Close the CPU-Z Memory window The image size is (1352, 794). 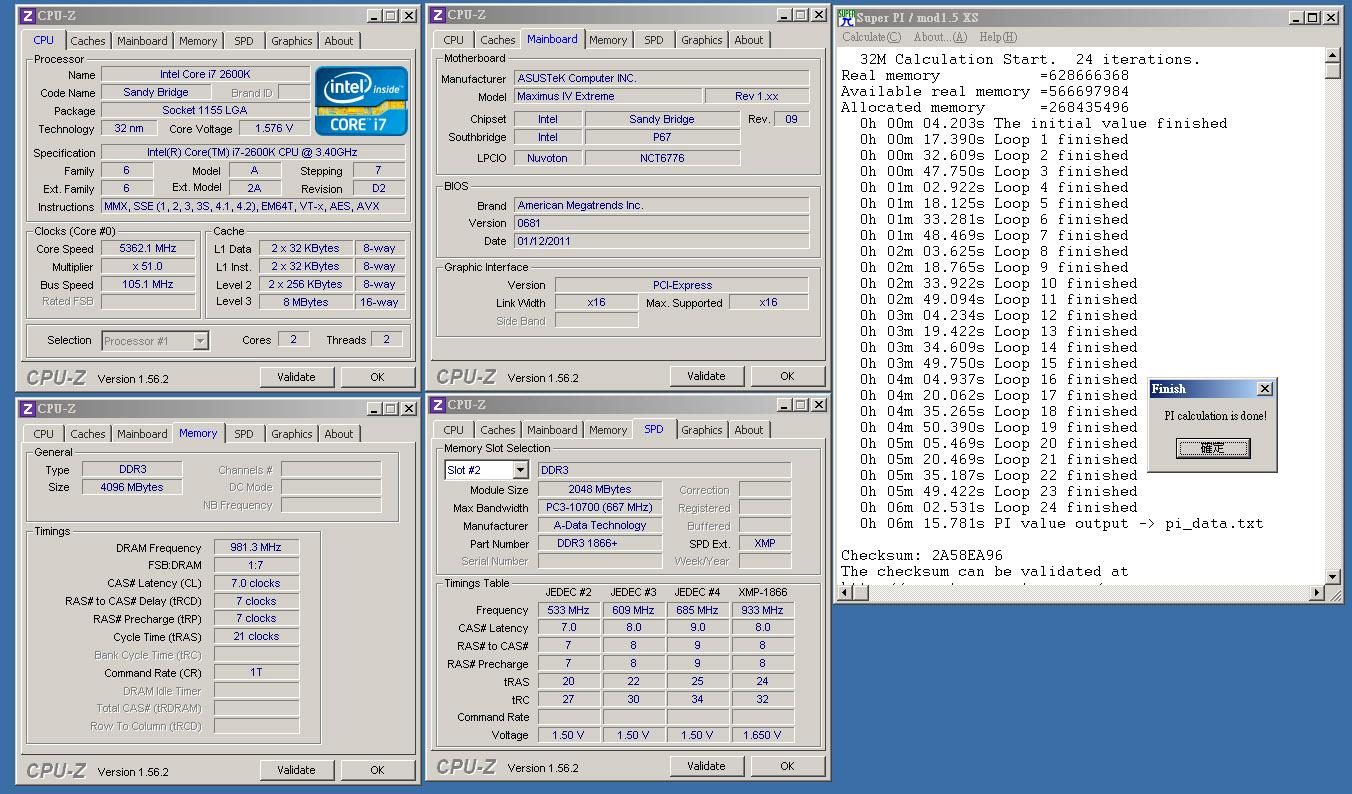point(408,409)
